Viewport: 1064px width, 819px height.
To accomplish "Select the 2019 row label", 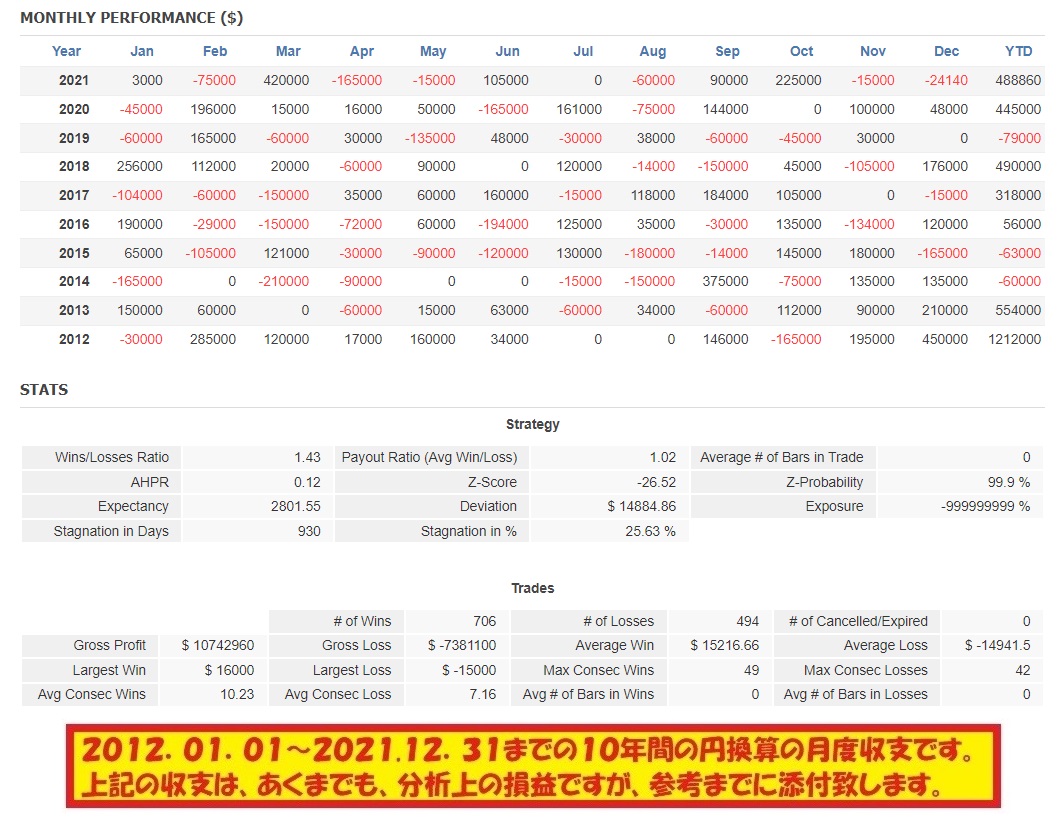I will click(74, 138).
